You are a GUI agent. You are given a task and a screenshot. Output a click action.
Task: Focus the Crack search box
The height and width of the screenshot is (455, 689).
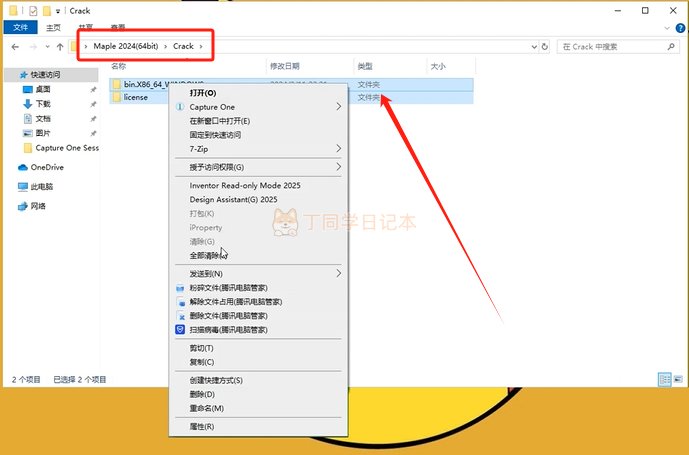click(x=617, y=47)
